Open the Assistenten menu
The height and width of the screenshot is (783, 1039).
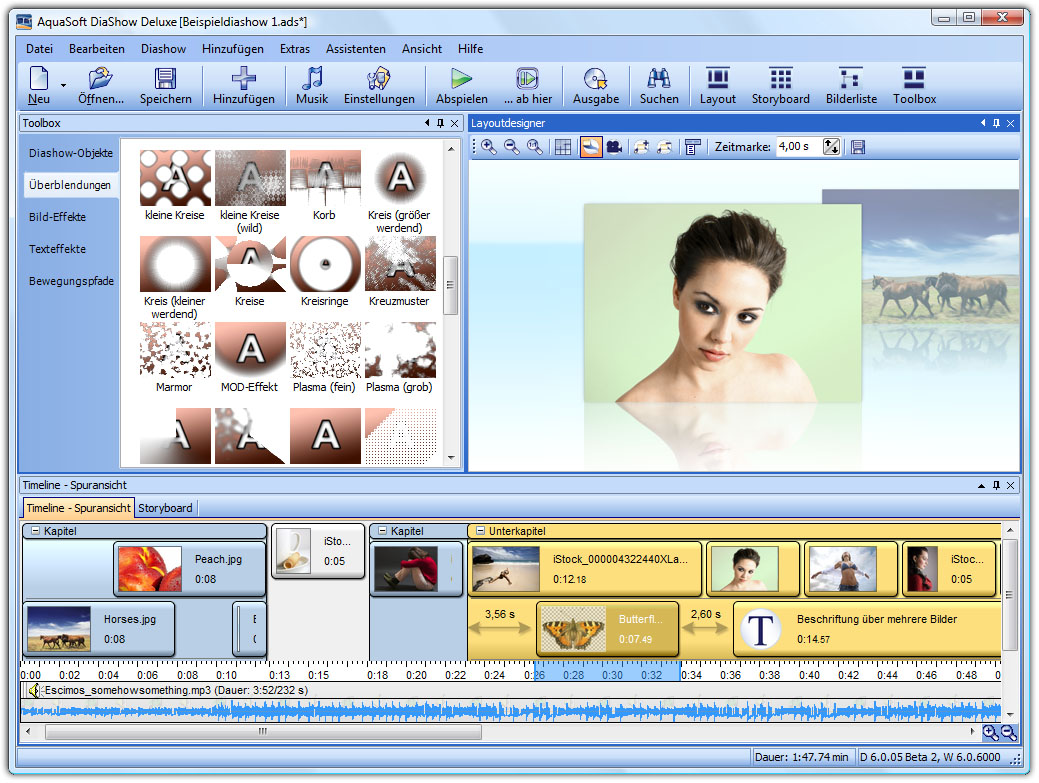coord(355,48)
